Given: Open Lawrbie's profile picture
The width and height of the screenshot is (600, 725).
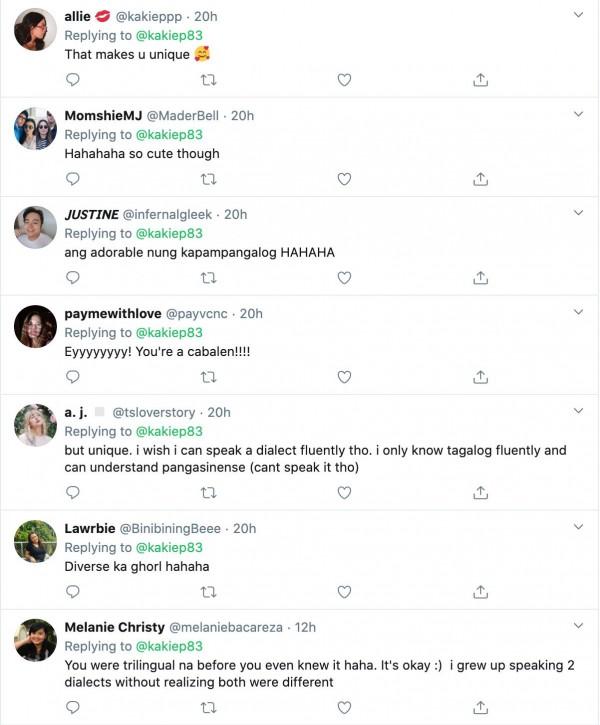Looking at the screenshot, I should tap(35, 542).
